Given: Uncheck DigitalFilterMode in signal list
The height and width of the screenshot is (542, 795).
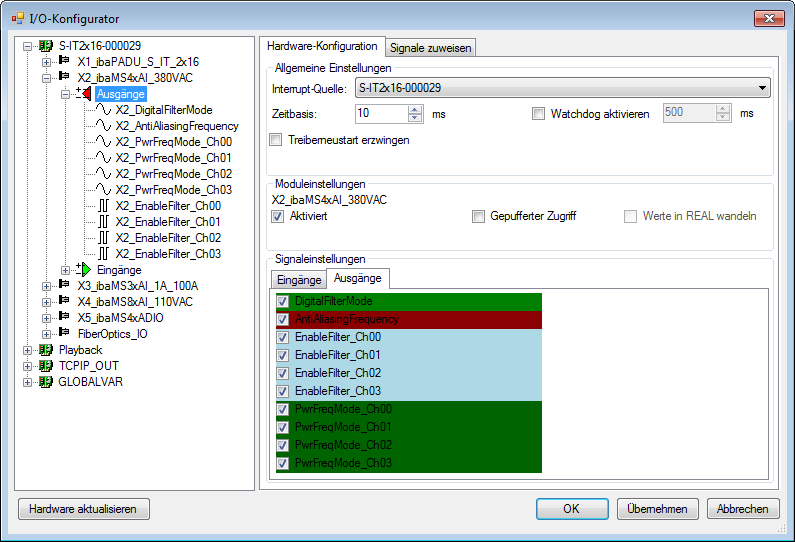Looking at the screenshot, I should pyautogui.click(x=283, y=302).
